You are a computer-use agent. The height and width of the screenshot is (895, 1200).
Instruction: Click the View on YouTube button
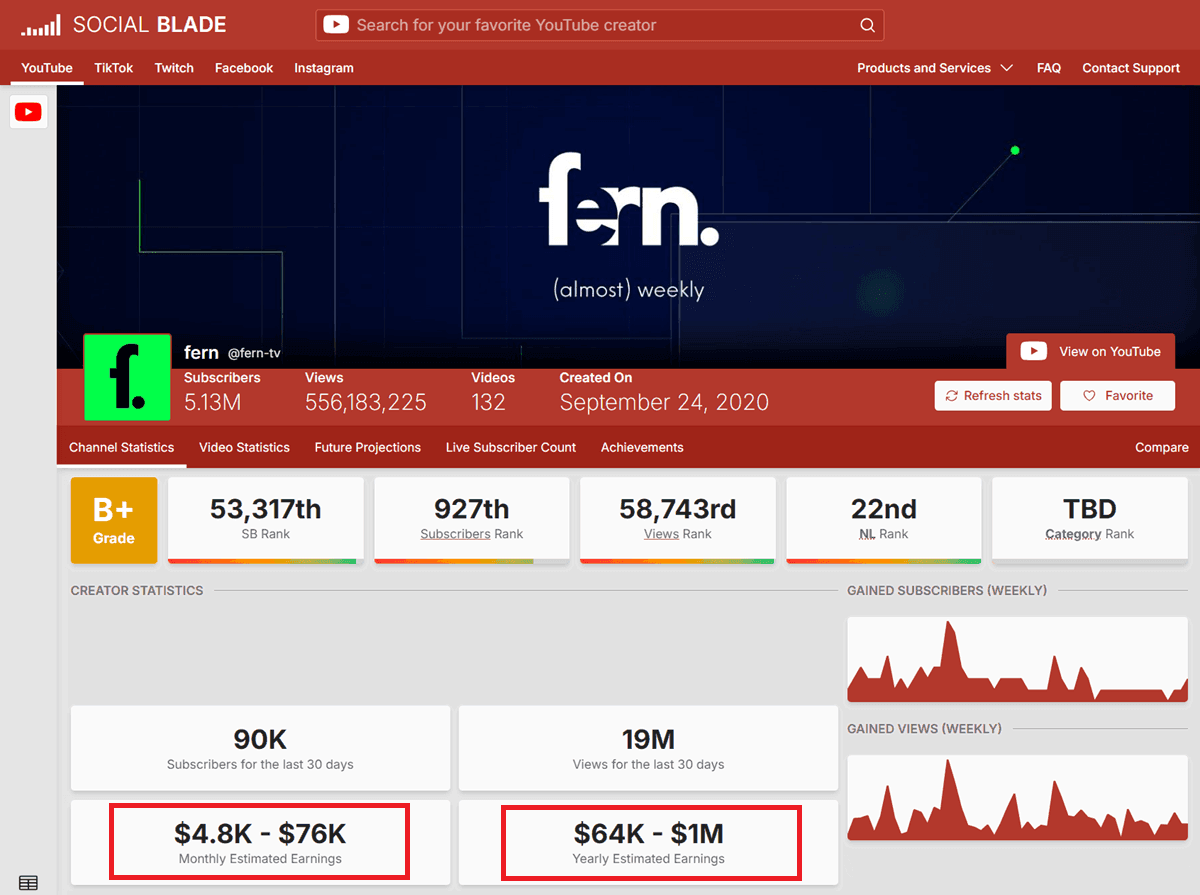[x=1091, y=351]
